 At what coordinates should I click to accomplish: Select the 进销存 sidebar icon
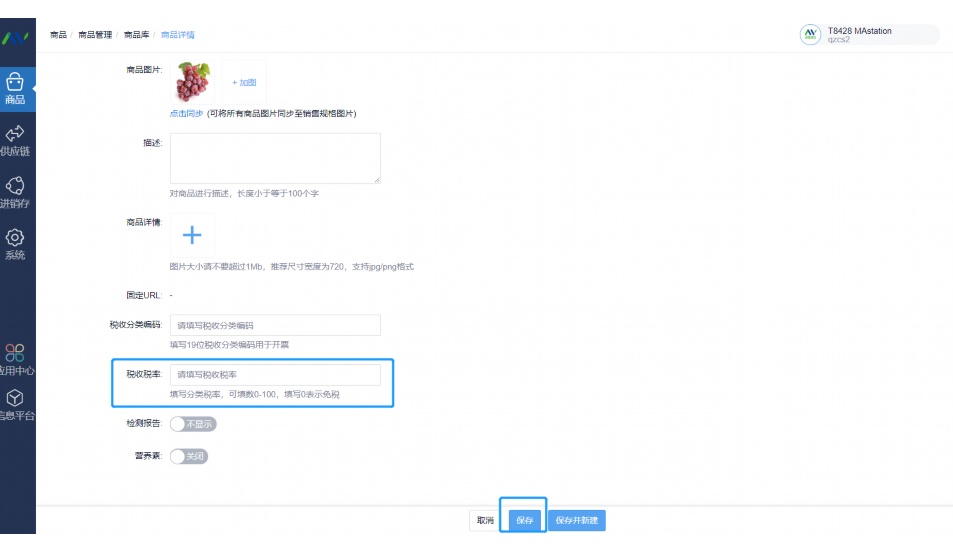15,192
